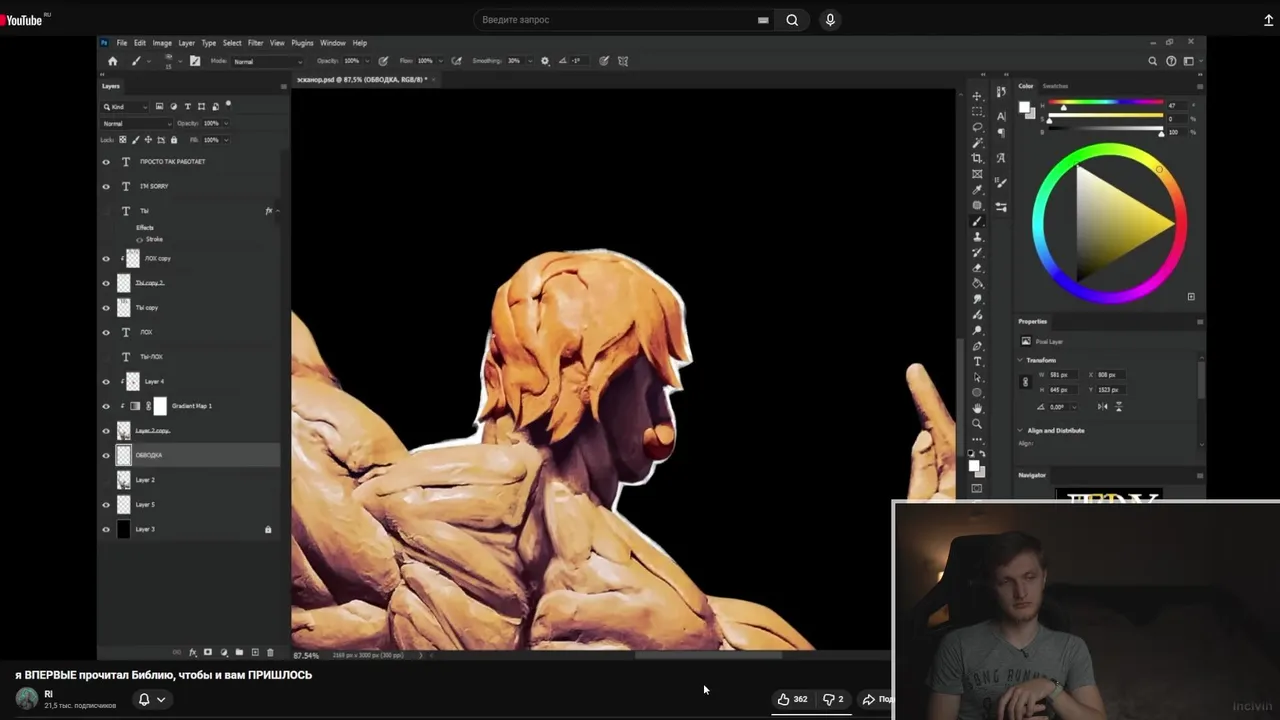The width and height of the screenshot is (1280, 720).
Task: Open the brush Opacity dropdown arrow
Action: coord(367,61)
